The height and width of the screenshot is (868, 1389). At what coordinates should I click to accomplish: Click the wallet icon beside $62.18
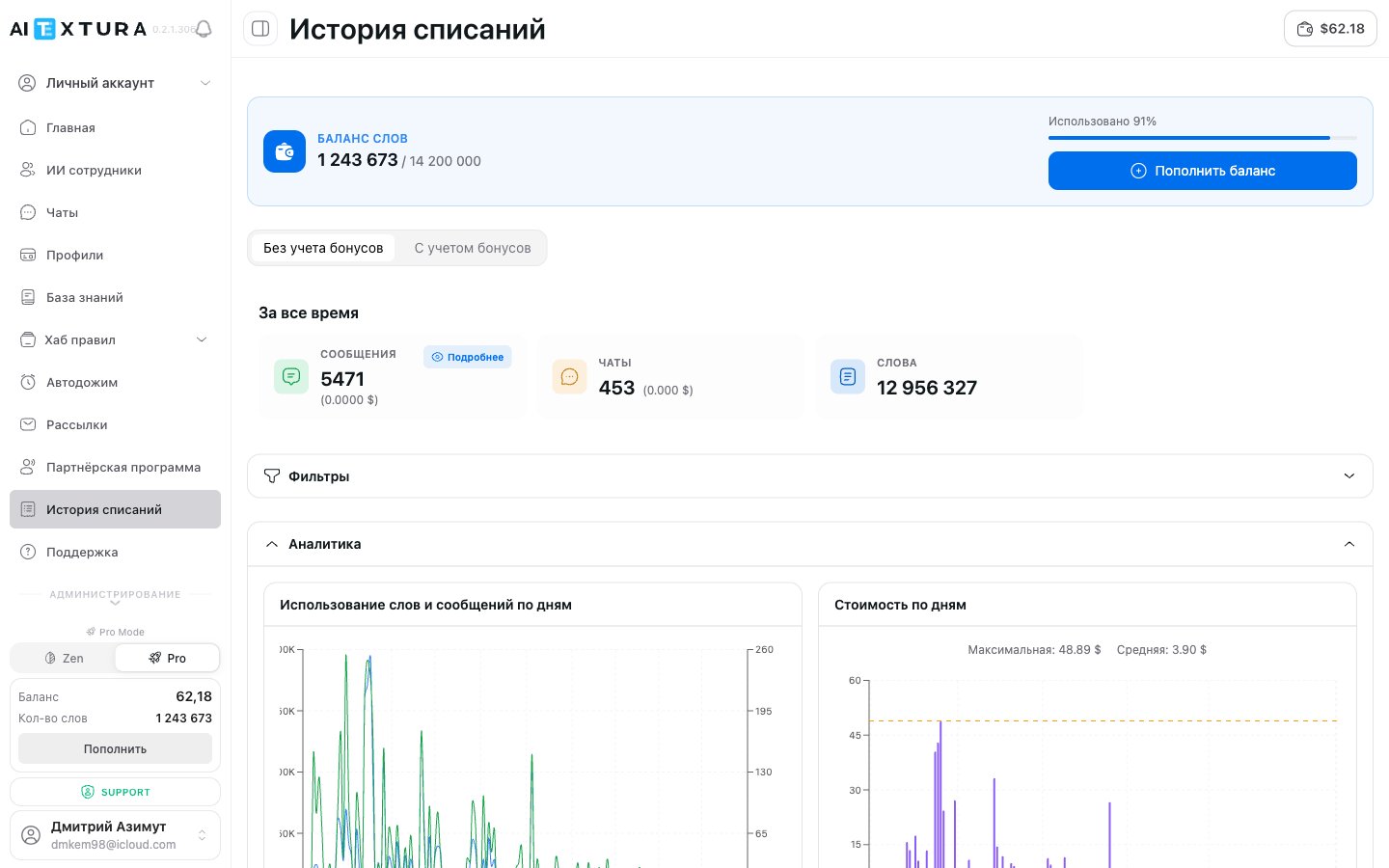click(x=1304, y=29)
